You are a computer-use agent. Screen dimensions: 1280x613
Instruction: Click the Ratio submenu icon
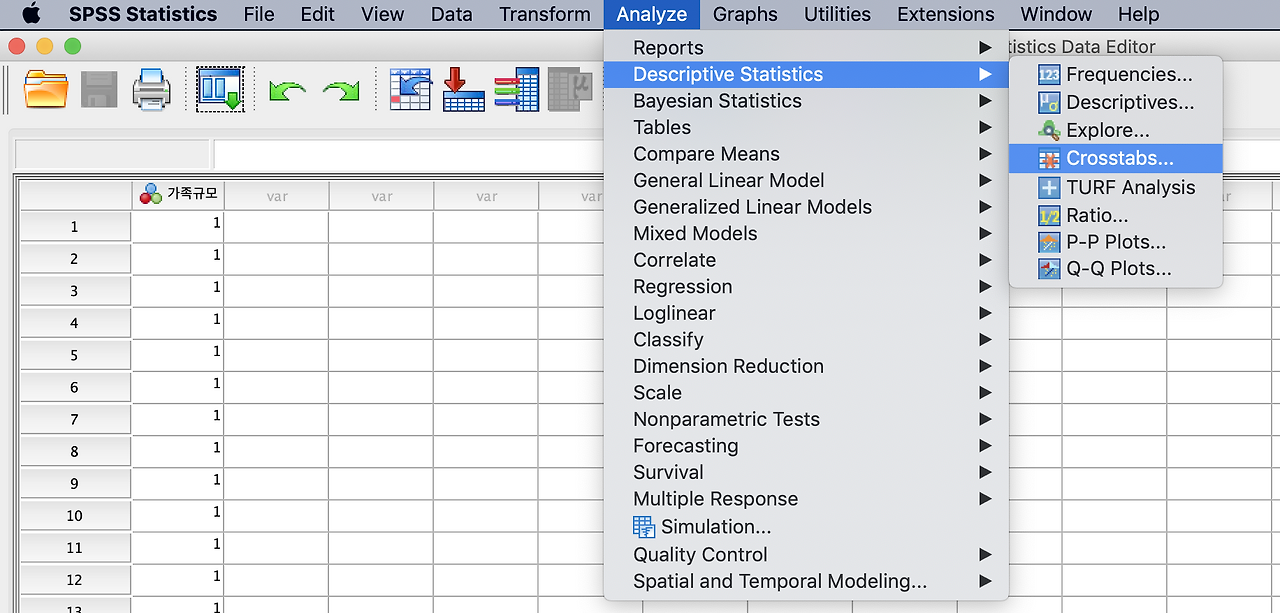(x=1049, y=215)
